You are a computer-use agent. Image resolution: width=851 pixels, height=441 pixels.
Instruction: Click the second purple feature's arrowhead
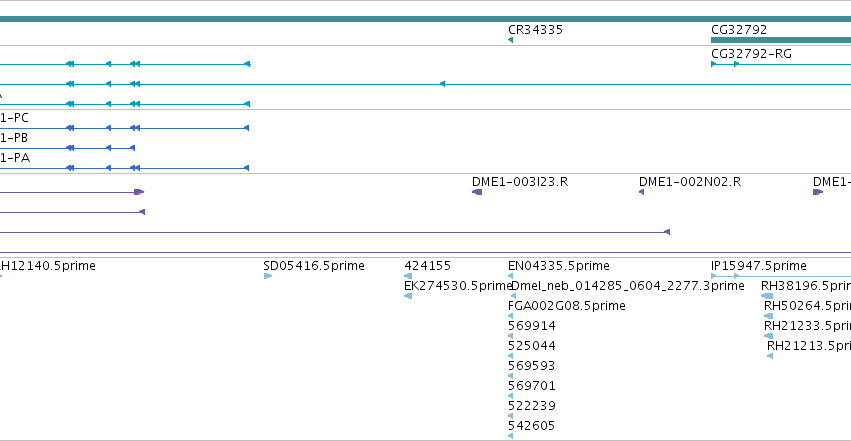(x=142, y=212)
